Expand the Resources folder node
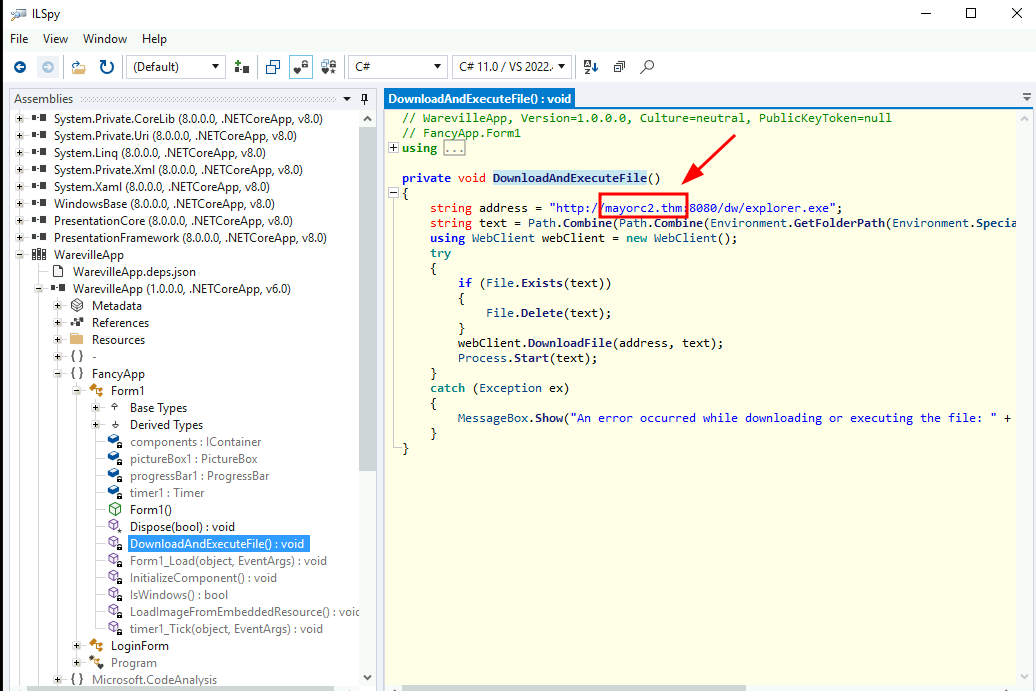The height and width of the screenshot is (691, 1036). coord(58,340)
